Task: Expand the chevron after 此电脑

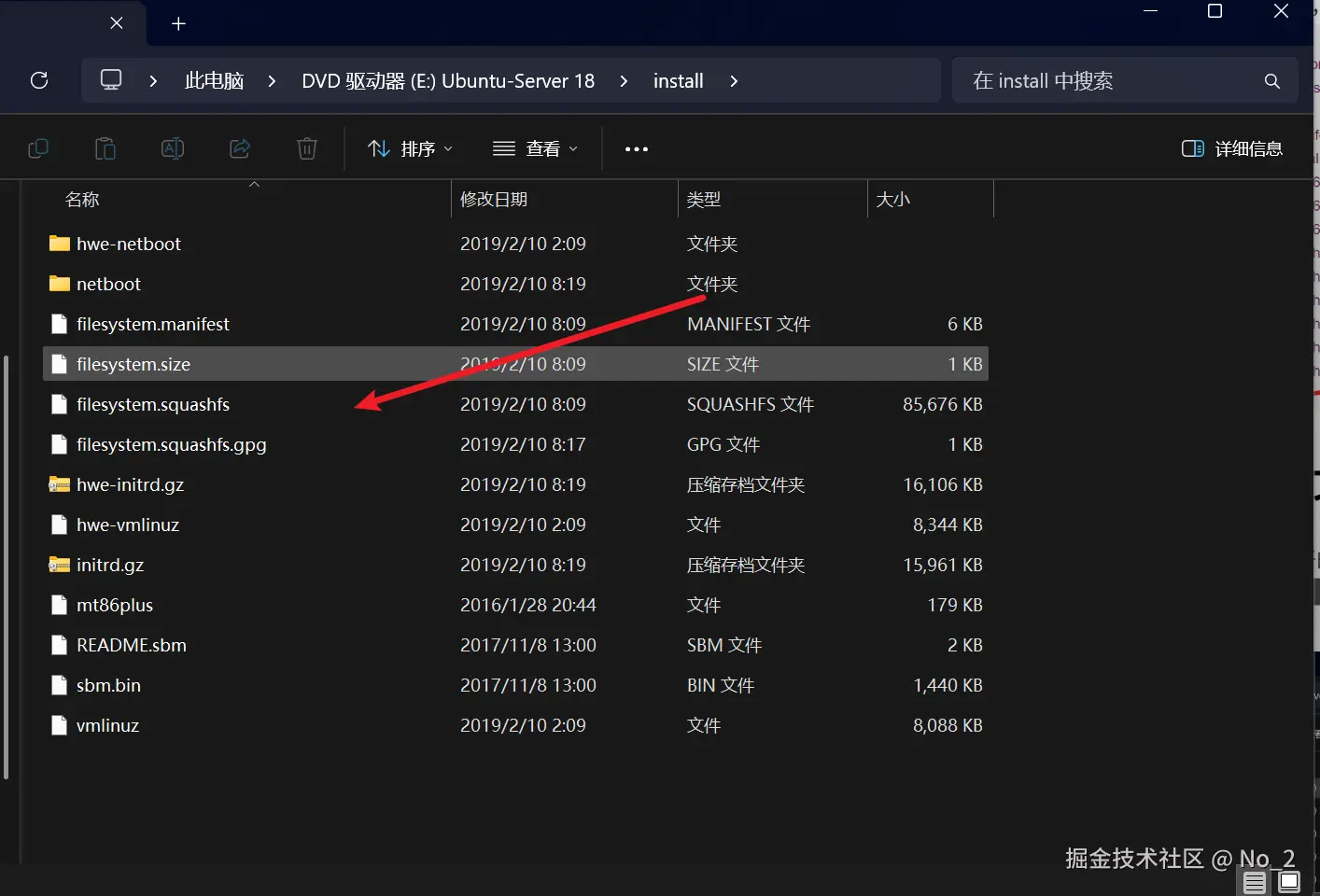Action: tap(272, 81)
